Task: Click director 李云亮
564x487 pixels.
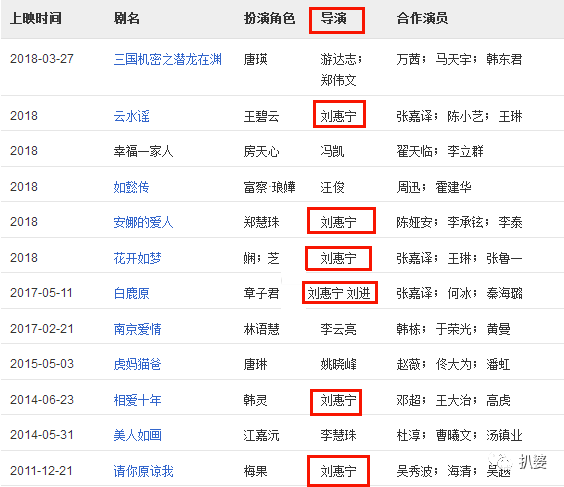Action: (338, 329)
